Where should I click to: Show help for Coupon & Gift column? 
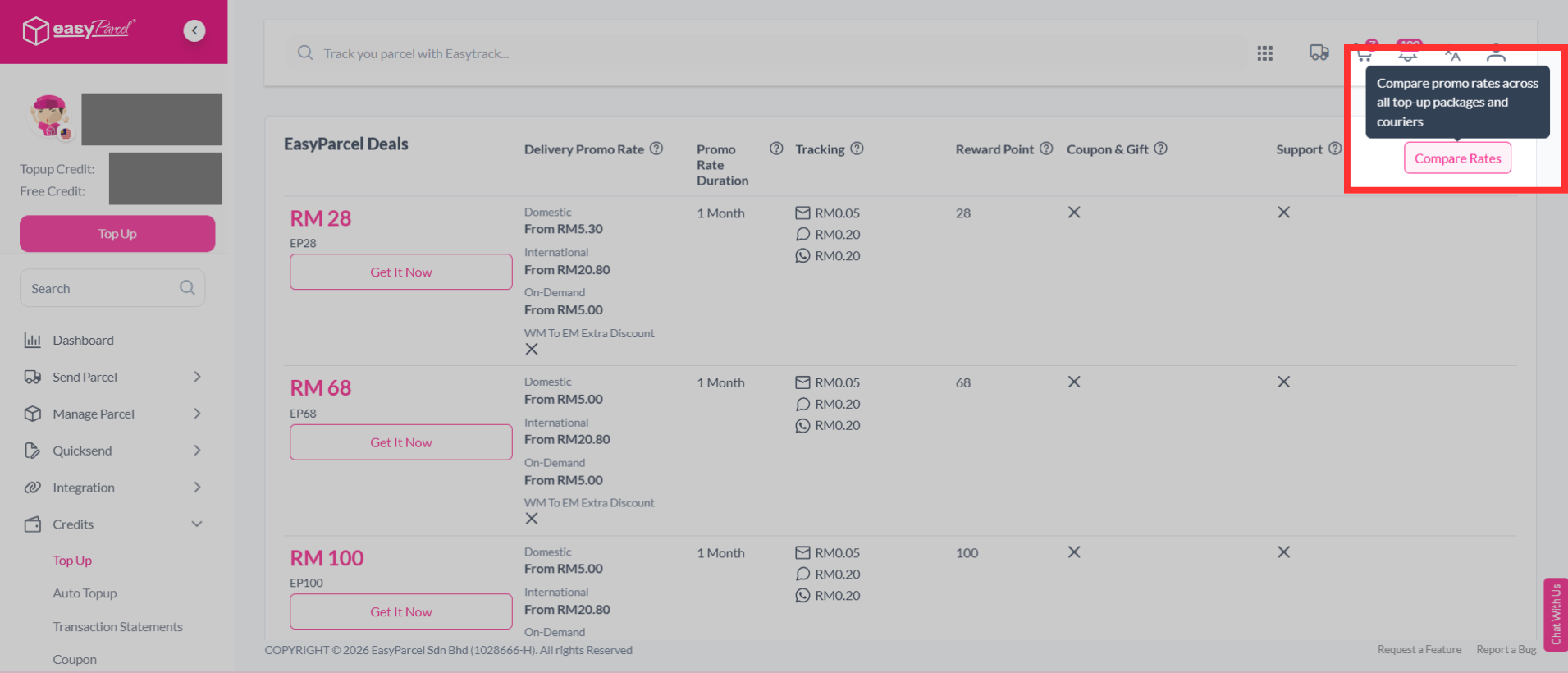[x=1160, y=149]
